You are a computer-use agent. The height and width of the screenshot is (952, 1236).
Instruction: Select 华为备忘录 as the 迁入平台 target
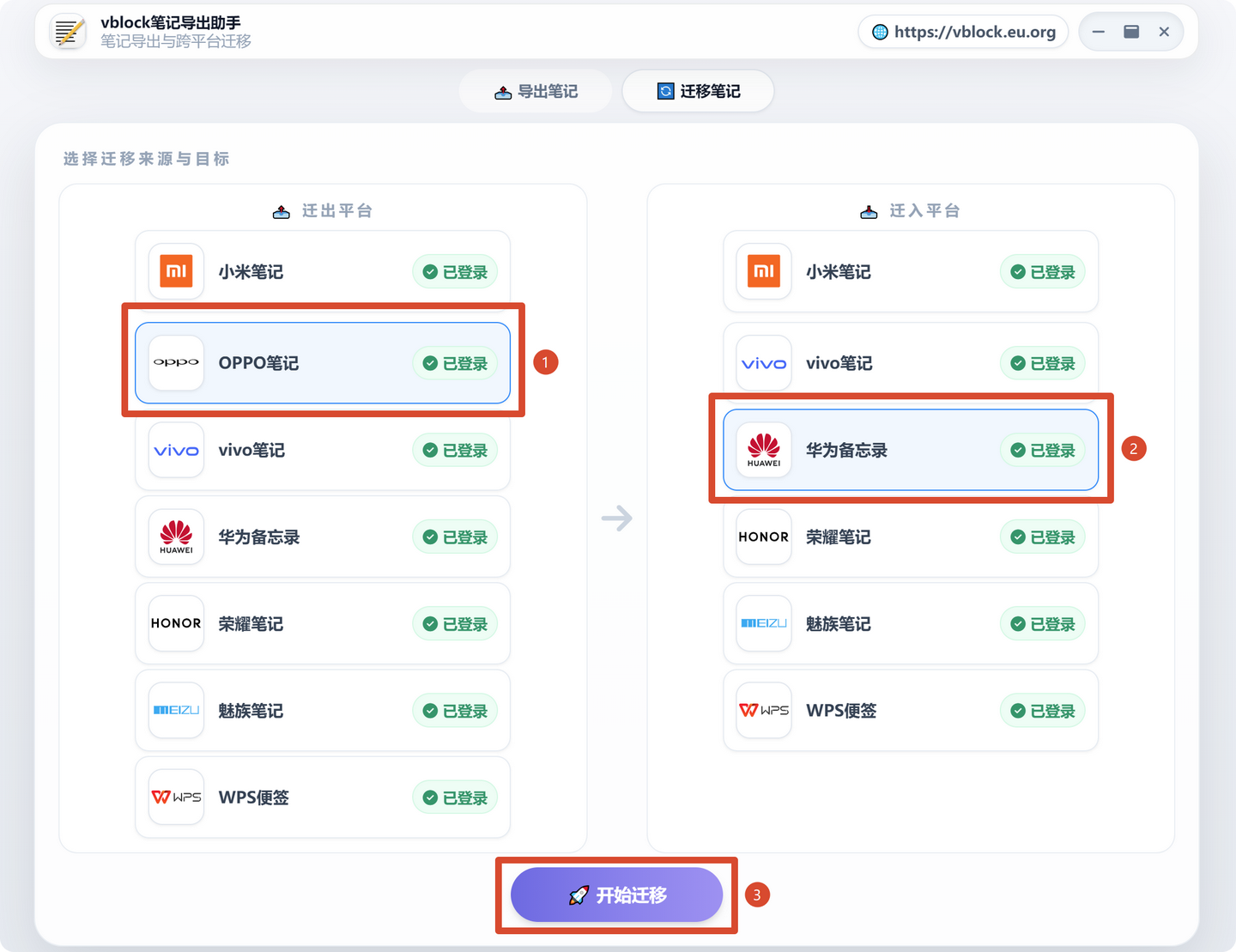(911, 450)
